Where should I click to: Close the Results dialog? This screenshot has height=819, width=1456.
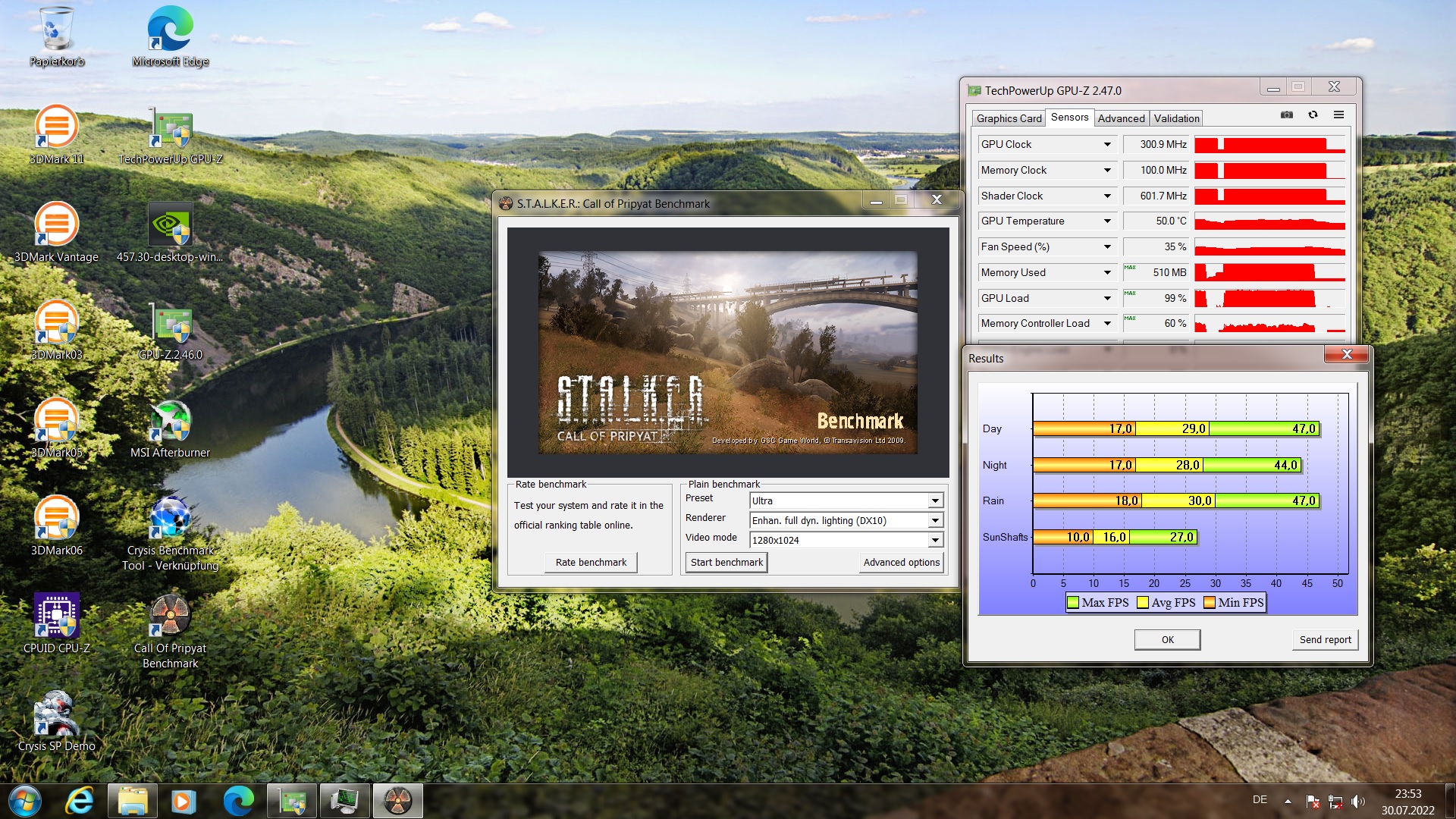1347,354
